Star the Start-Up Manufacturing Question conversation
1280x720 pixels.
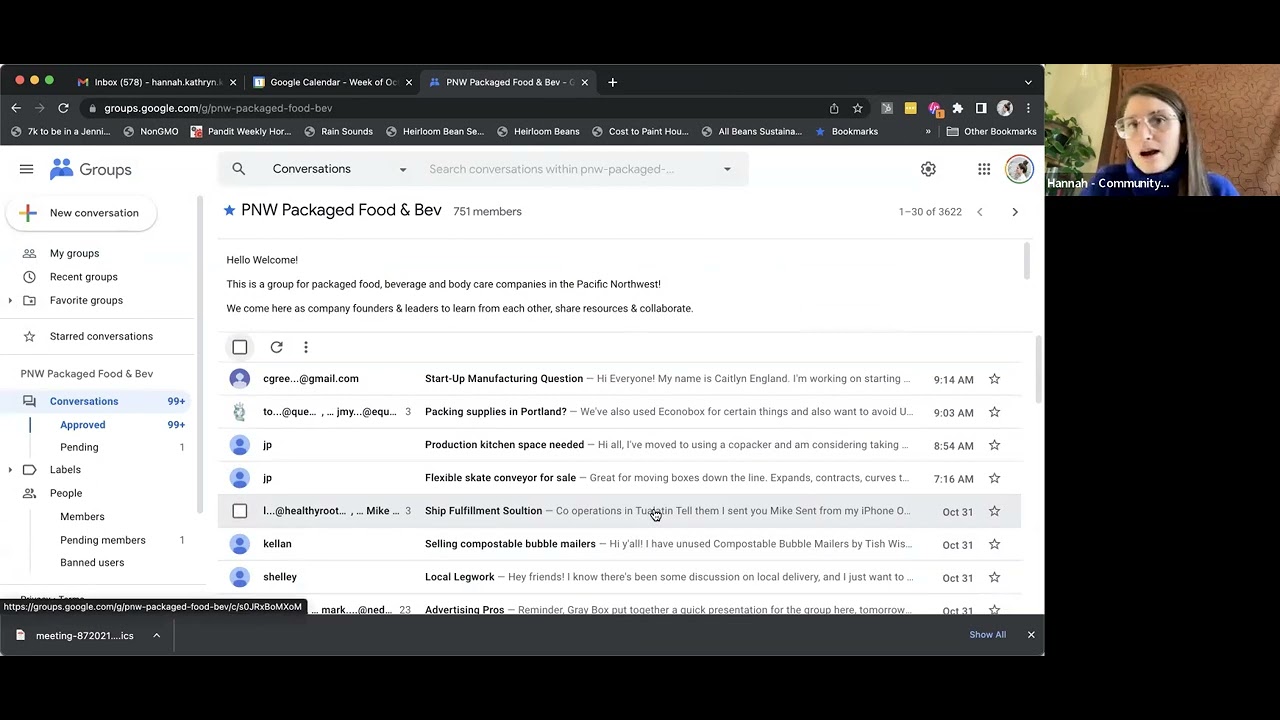[994, 379]
